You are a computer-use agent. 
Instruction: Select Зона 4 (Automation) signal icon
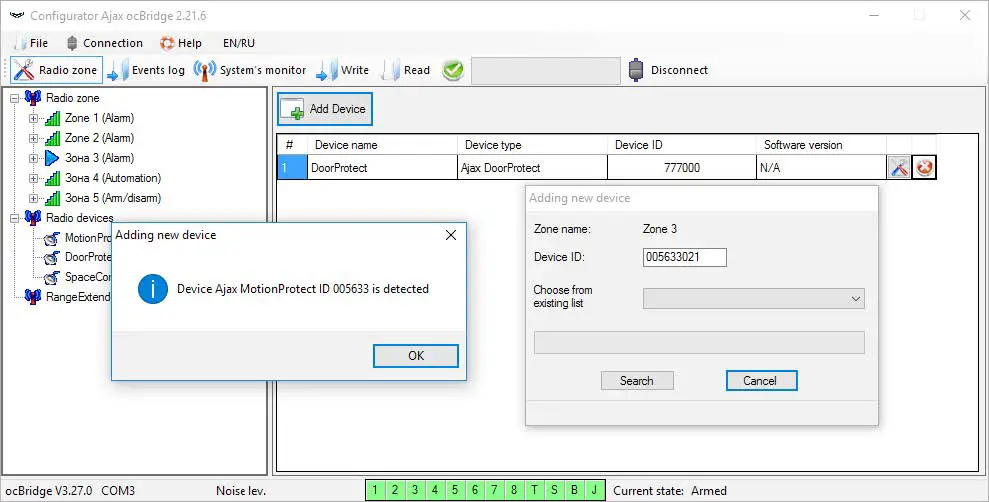[x=52, y=178]
